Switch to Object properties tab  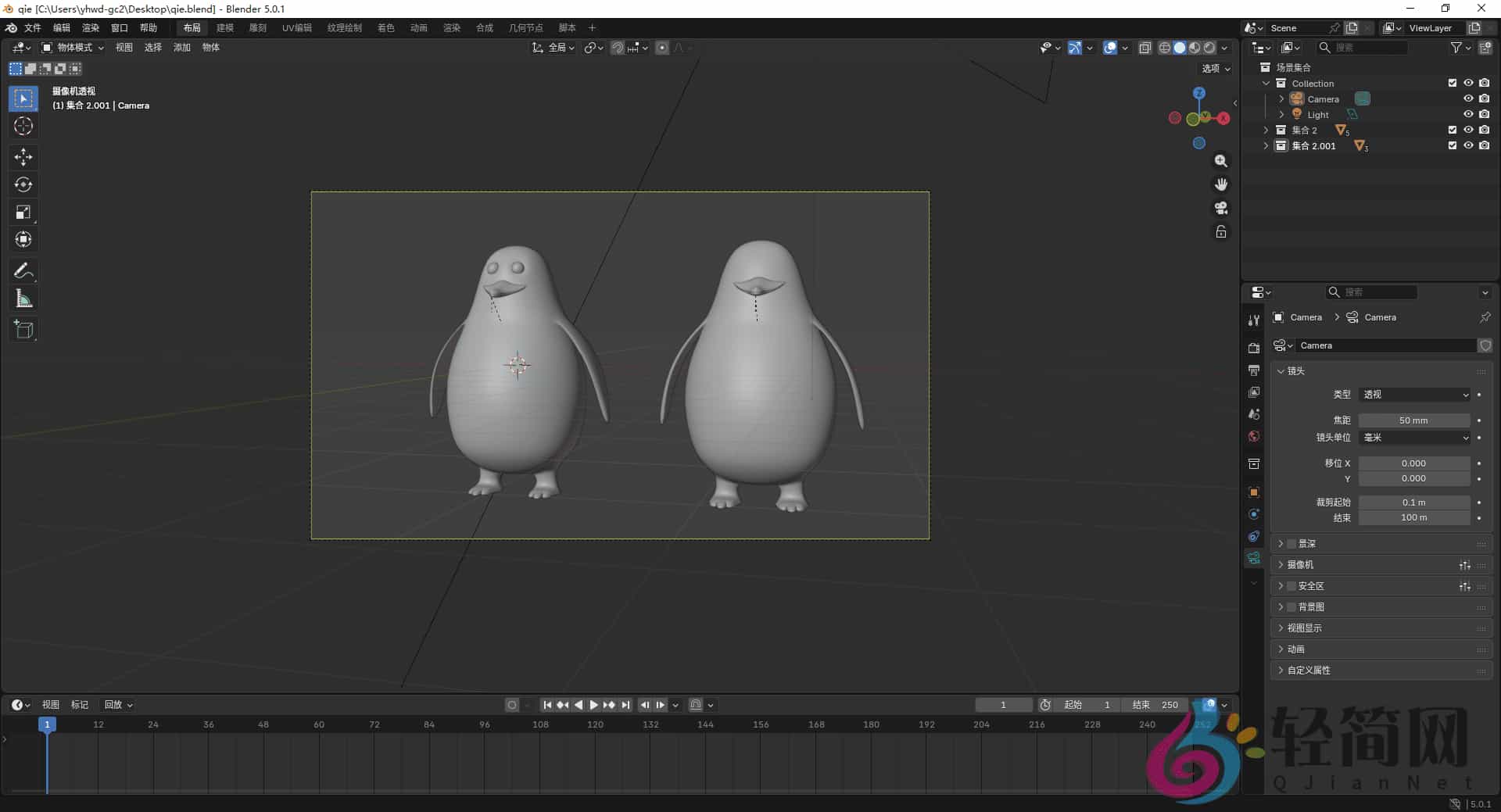[x=1254, y=492]
